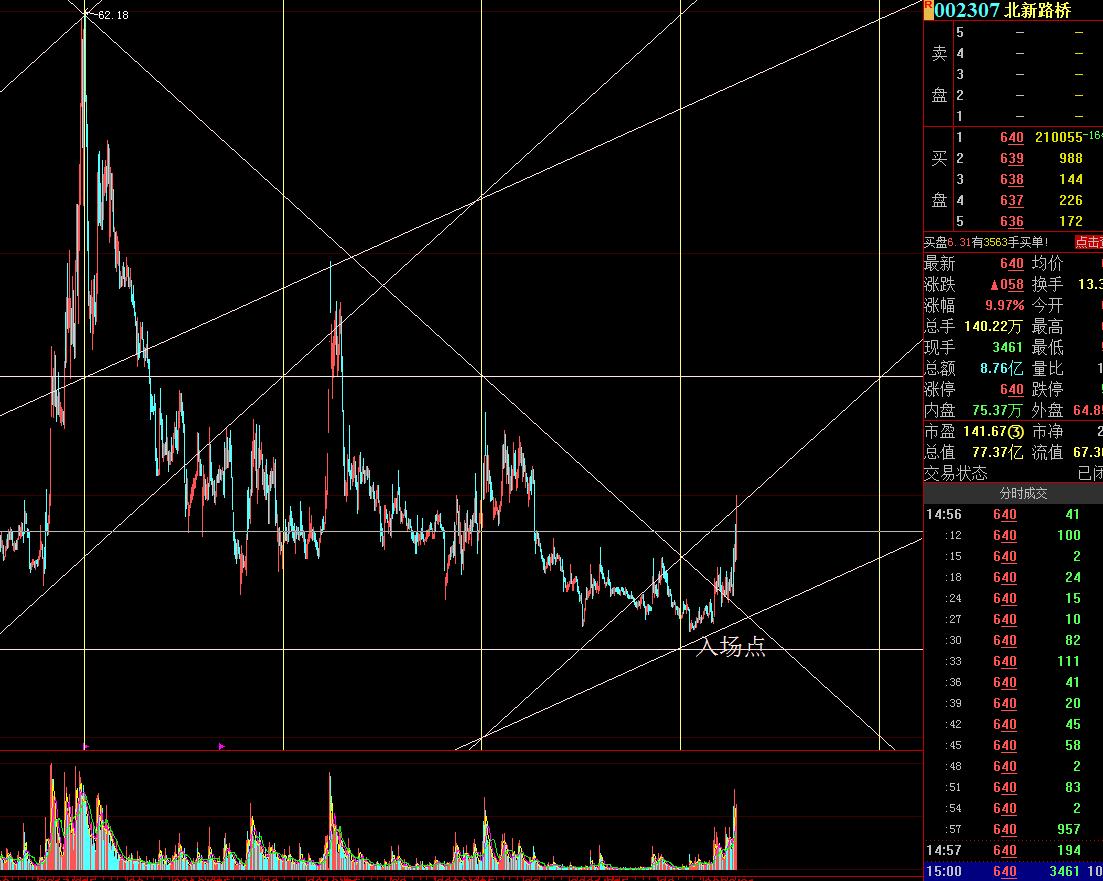1103x881 pixels.
Task: Click the 总额 value 8.76亿
Action: pyautogui.click(x=1002, y=368)
